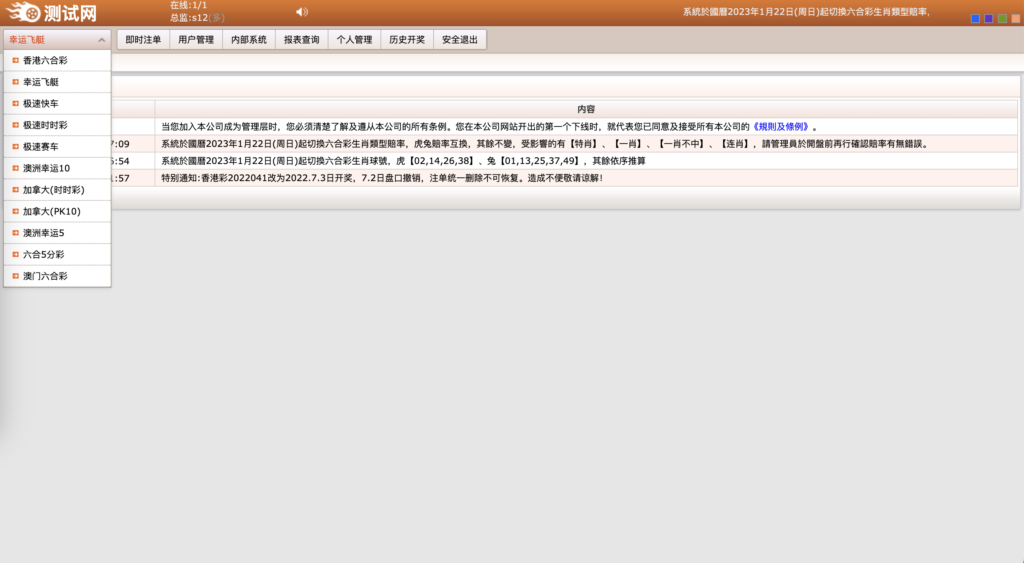Click the icon beside 加拿大(PK10)

tap(15, 211)
